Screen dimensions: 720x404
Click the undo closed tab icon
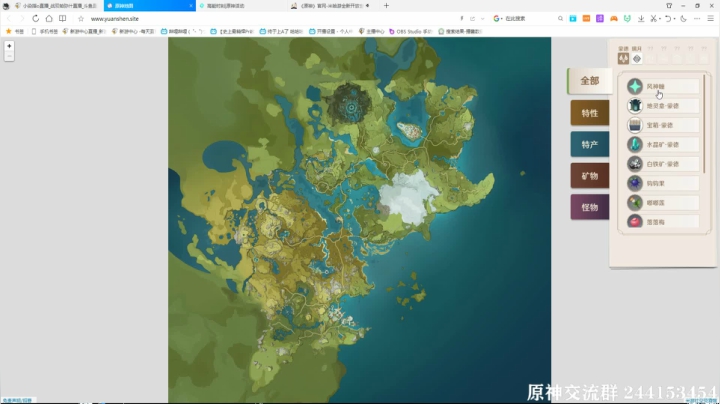tap(668, 18)
